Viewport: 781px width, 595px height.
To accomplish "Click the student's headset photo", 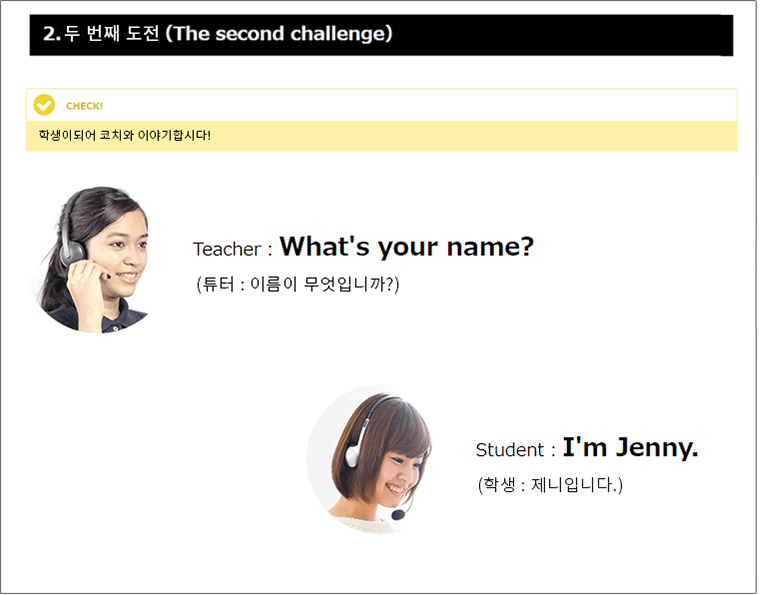I will [x=370, y=459].
